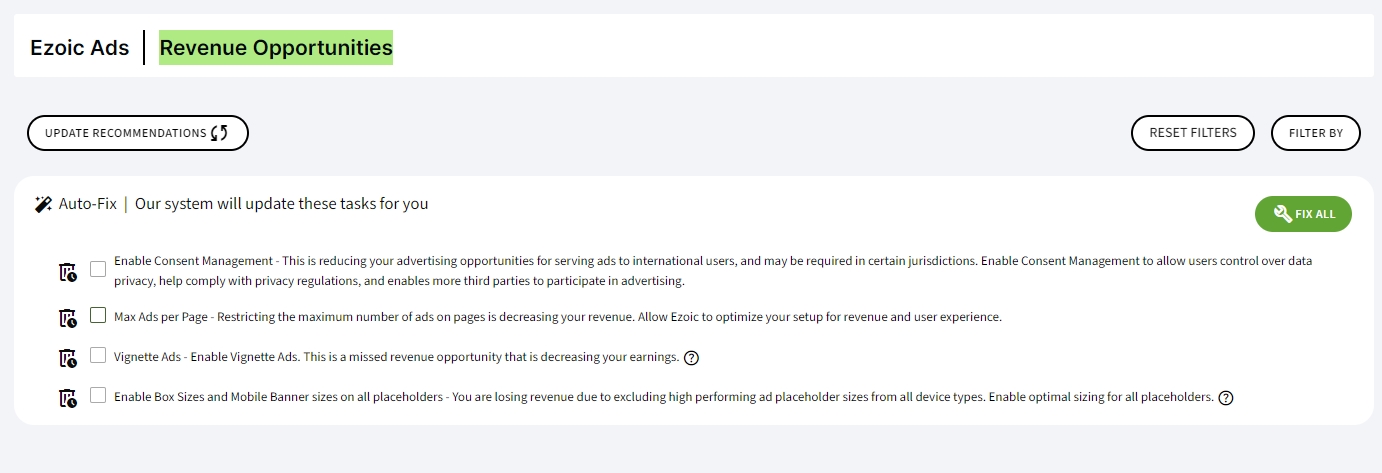The height and width of the screenshot is (473, 1382).
Task: Open help icon after optimal sizing placeholders text
Action: (x=1226, y=397)
